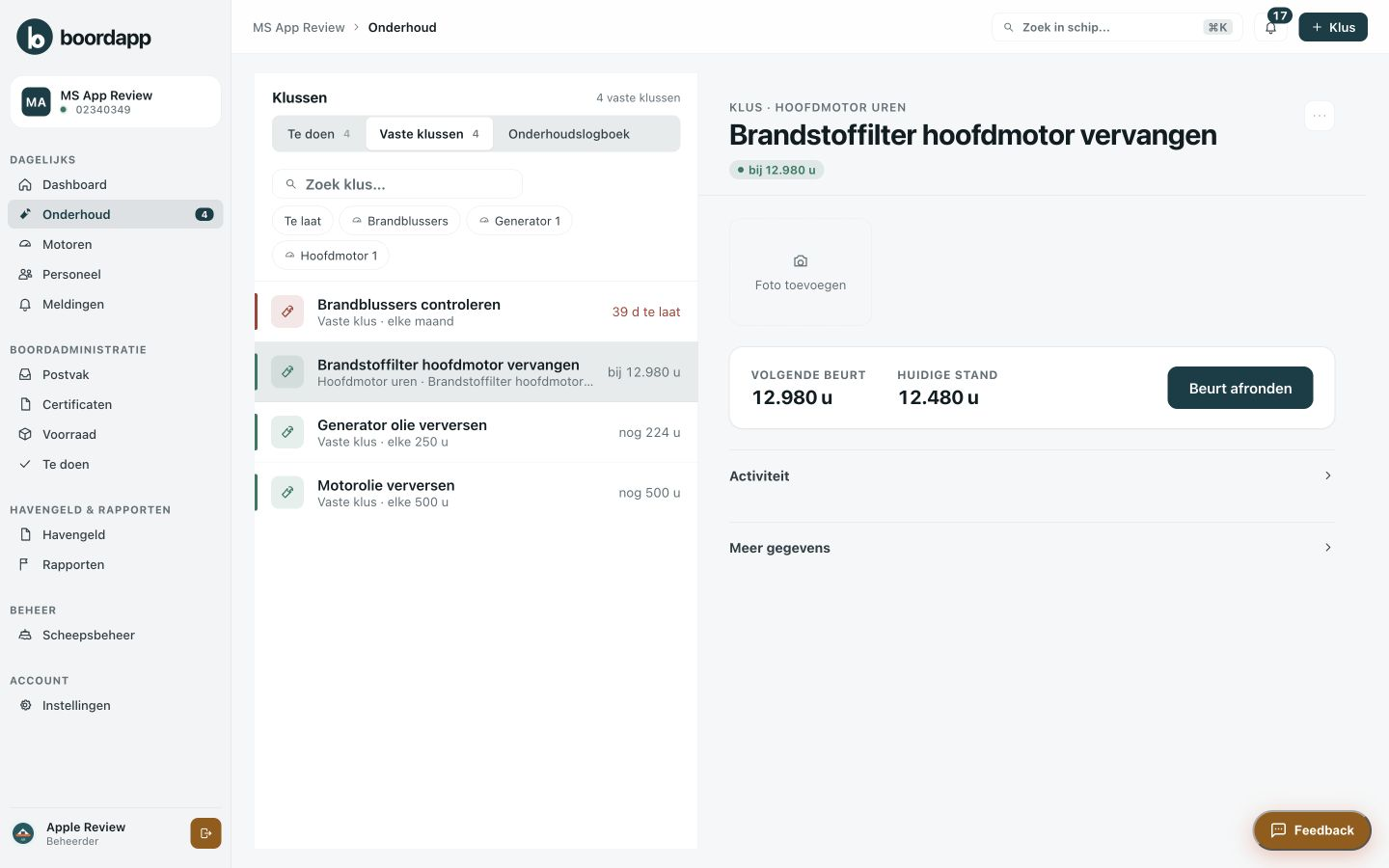
Task: Select the Vaste klussen tab
Action: [x=429, y=134]
